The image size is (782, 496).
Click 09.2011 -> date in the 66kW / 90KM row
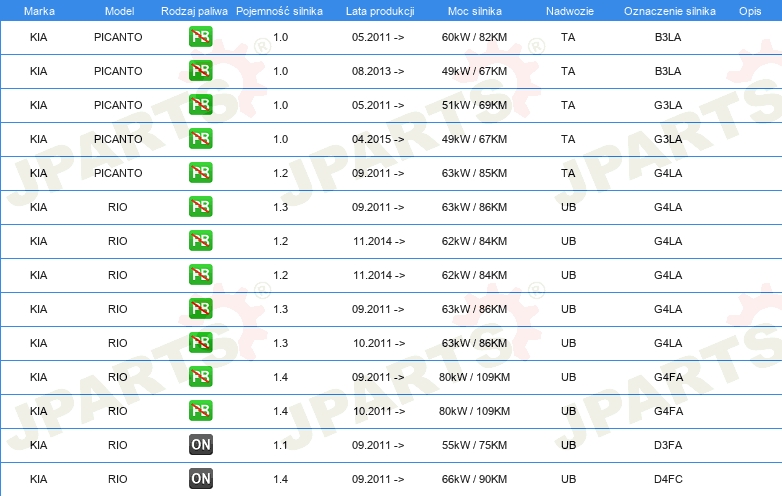click(378, 479)
